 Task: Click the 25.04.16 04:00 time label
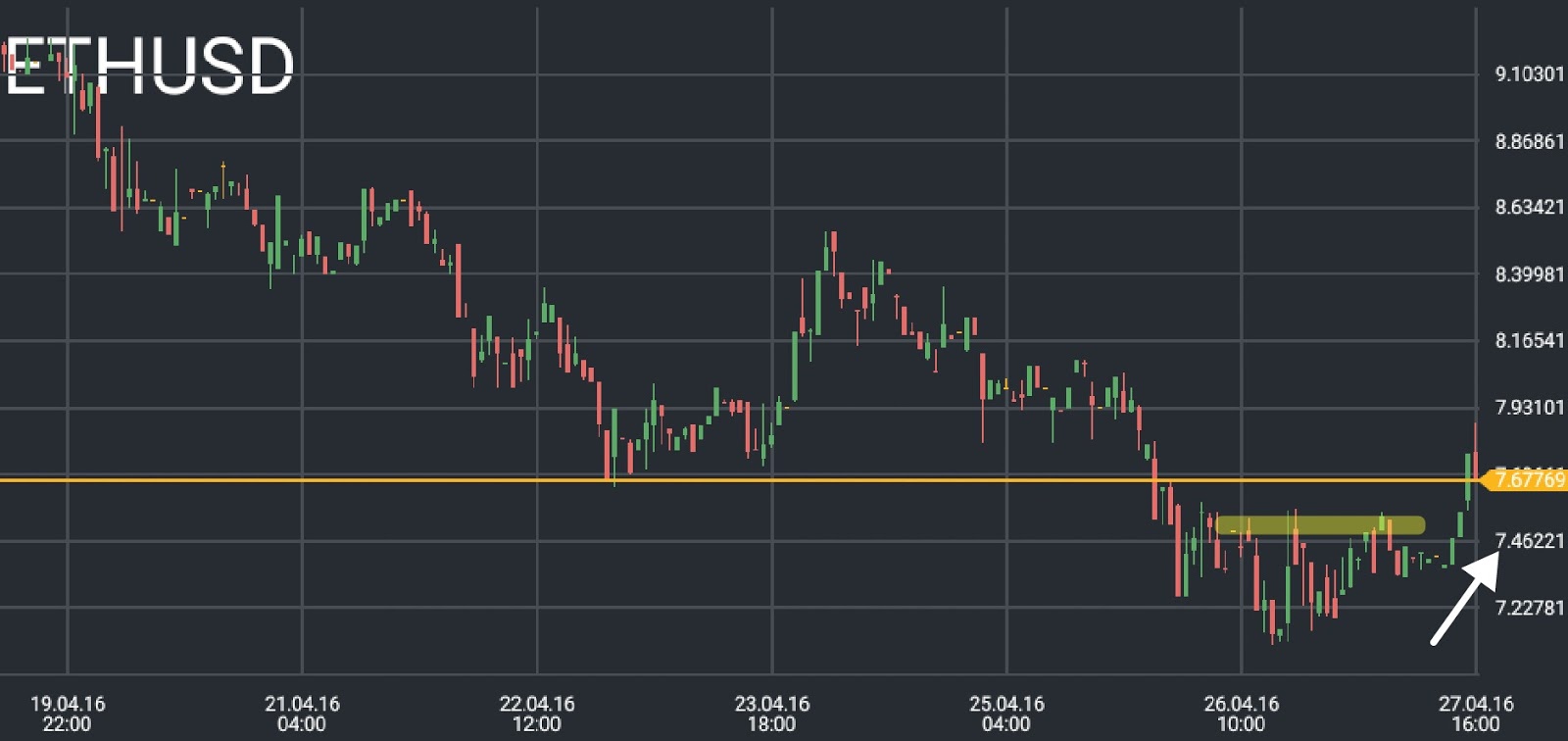coord(1006,714)
